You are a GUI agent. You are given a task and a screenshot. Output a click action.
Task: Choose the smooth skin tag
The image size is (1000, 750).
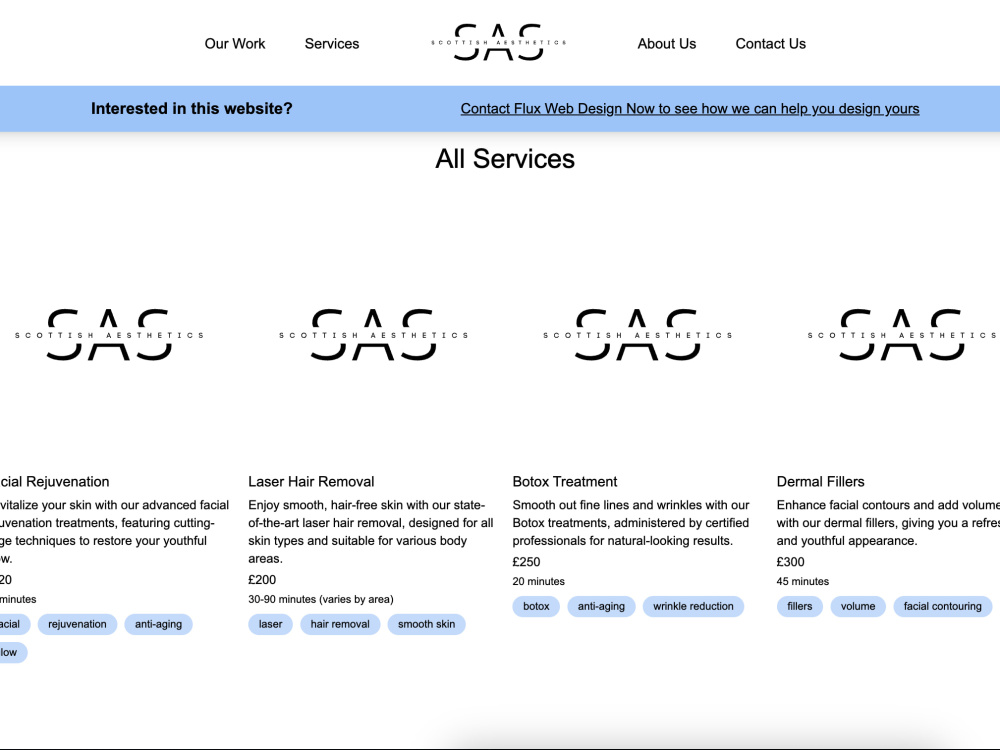coord(427,624)
